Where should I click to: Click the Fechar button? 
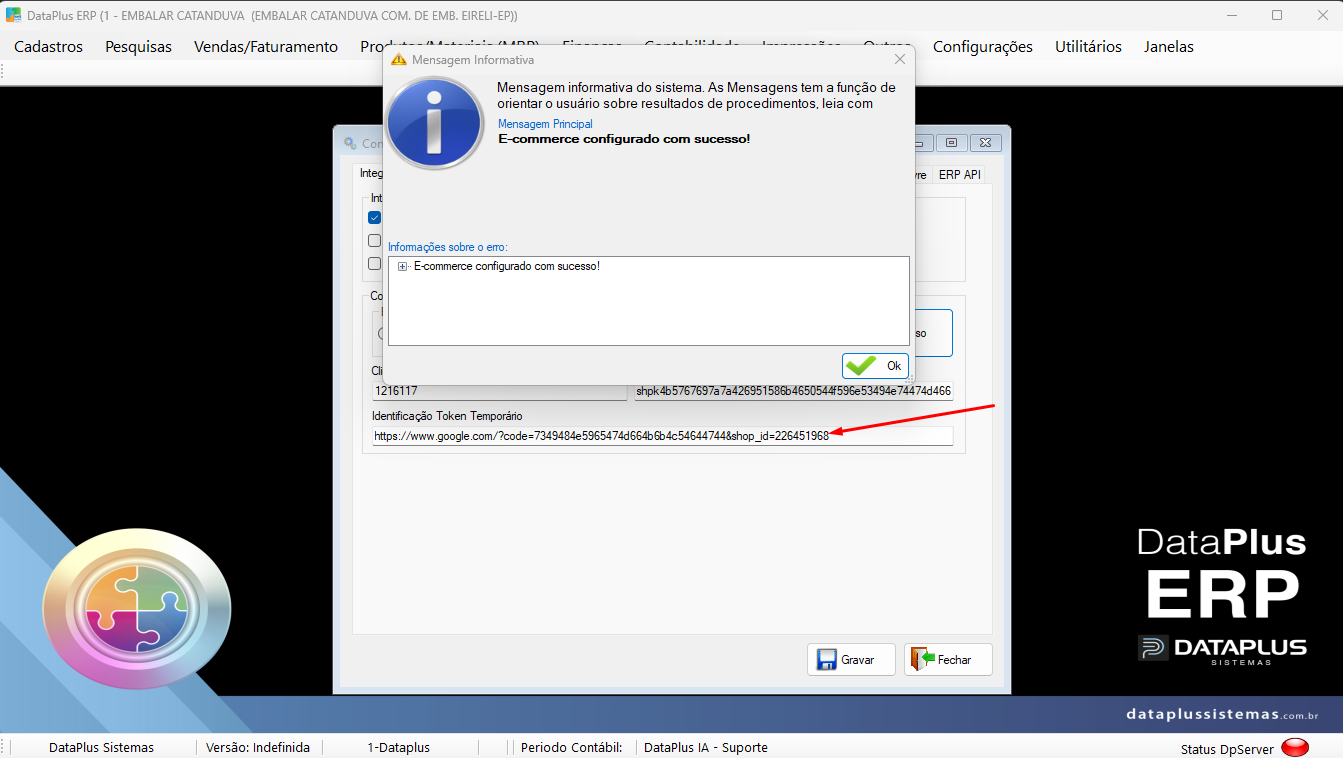click(x=948, y=660)
